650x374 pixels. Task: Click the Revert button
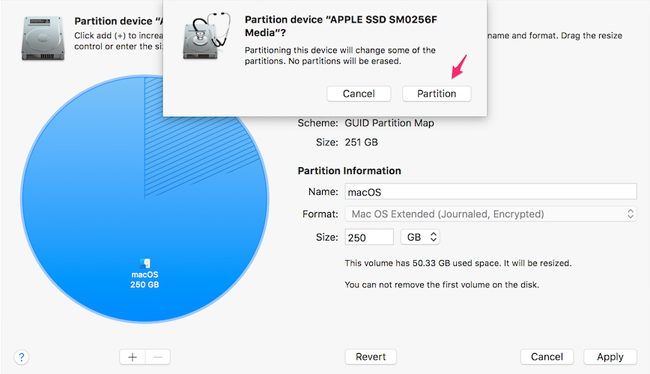coord(371,357)
